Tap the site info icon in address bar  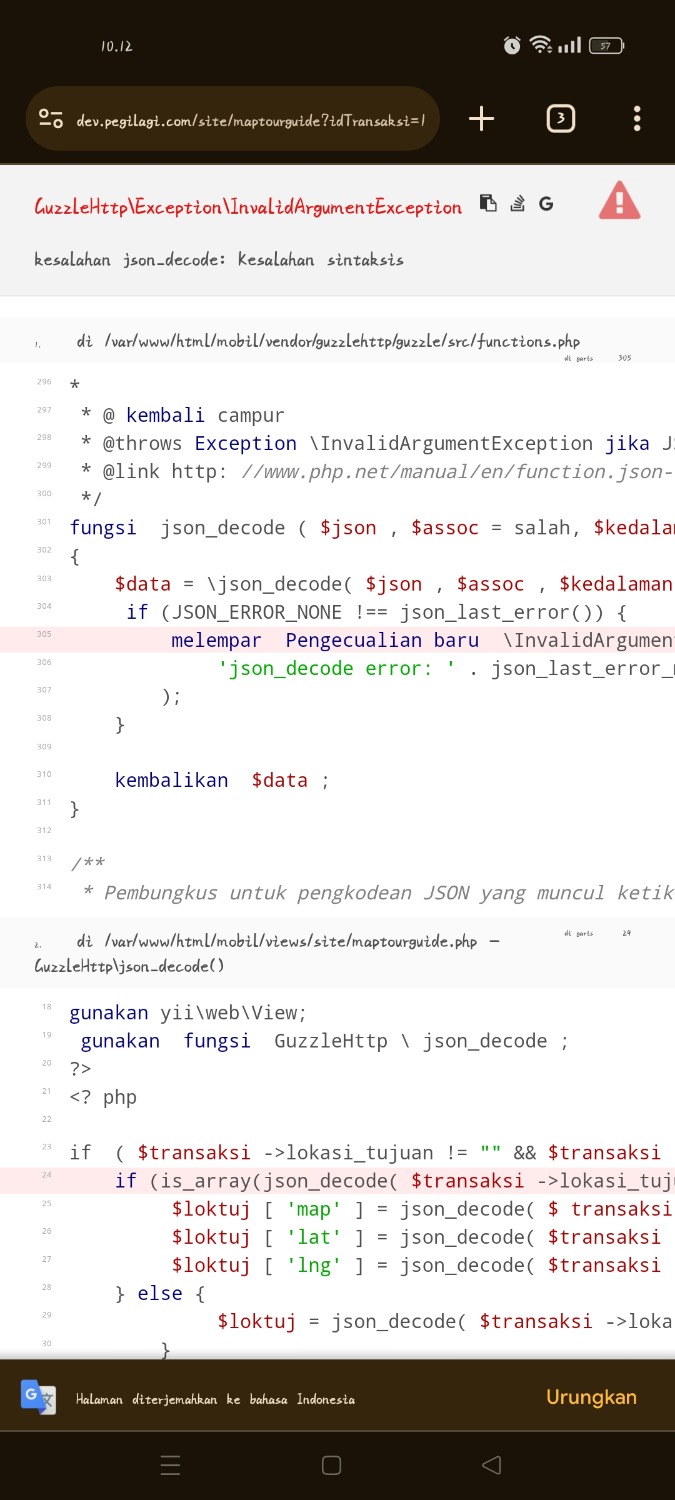tap(51, 120)
